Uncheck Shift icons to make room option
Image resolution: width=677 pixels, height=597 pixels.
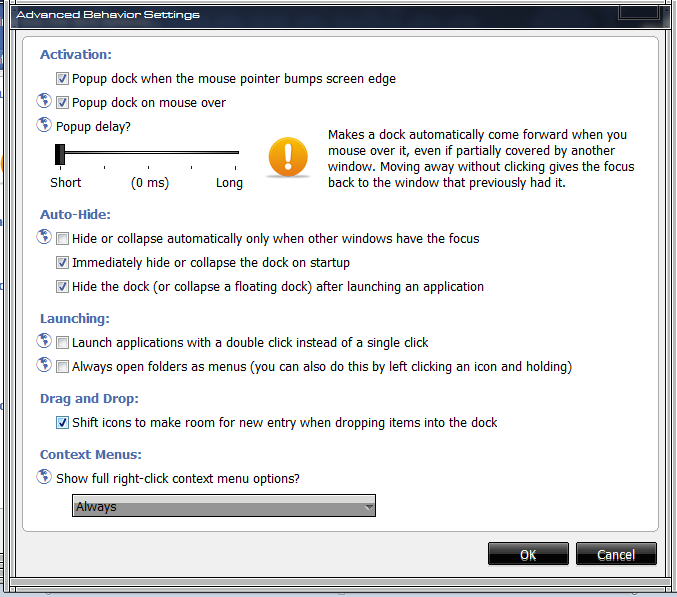click(63, 423)
